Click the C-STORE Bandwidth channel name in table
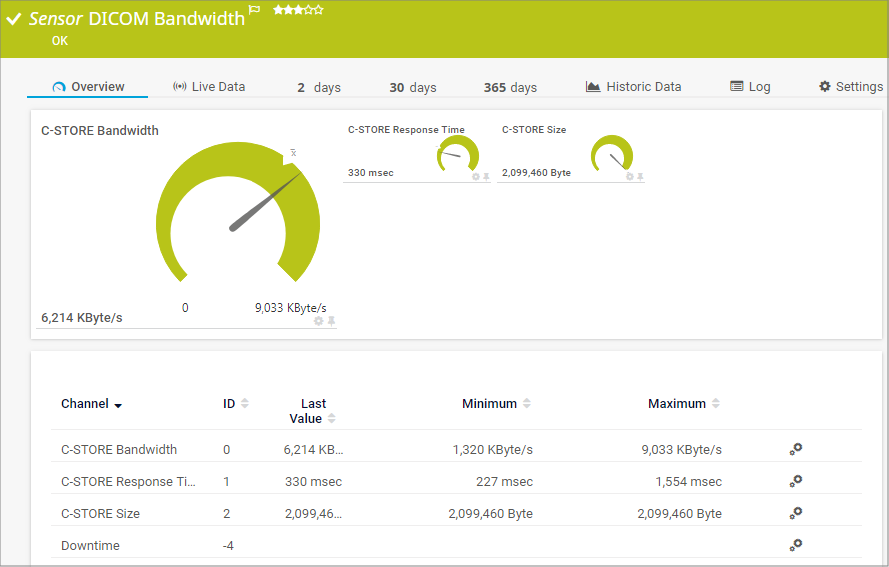 tap(119, 449)
